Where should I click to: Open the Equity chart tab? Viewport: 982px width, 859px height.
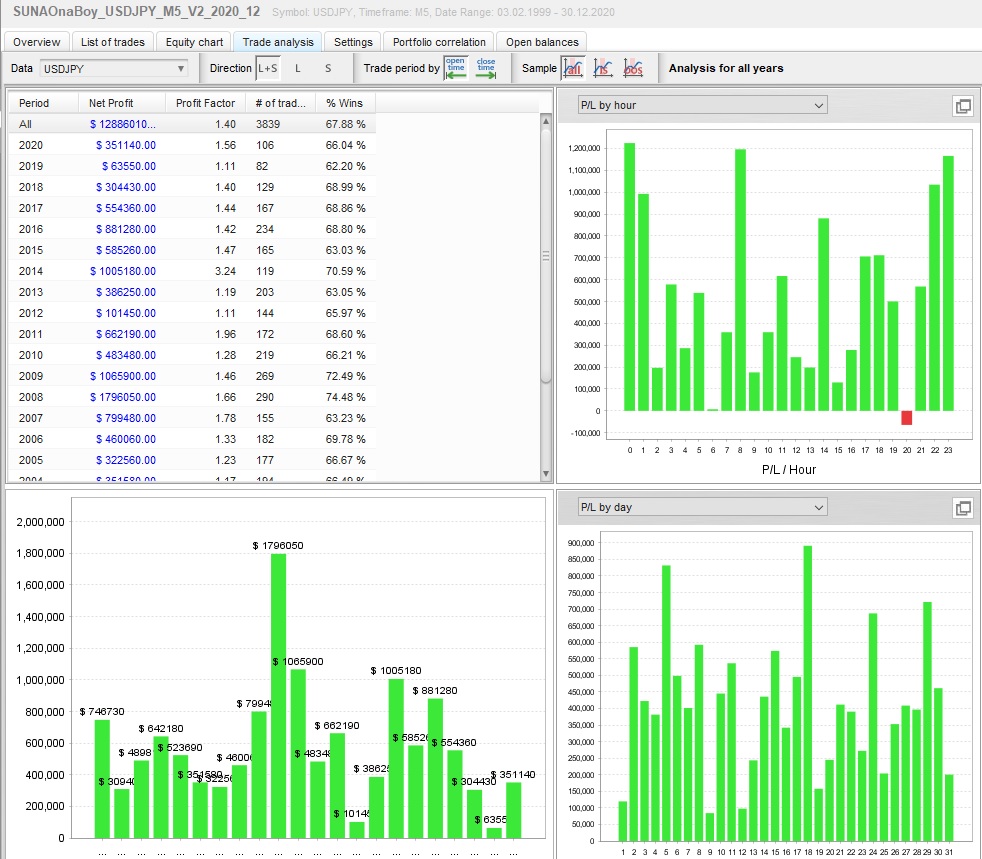[x=194, y=42]
